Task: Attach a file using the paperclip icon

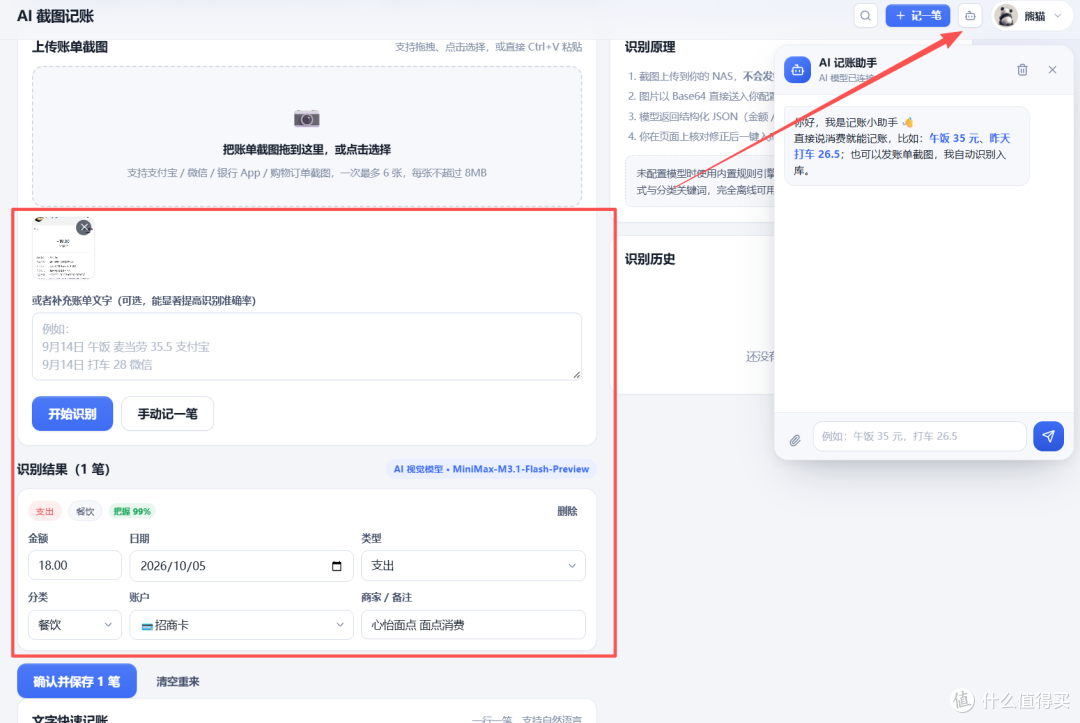Action: [795, 439]
